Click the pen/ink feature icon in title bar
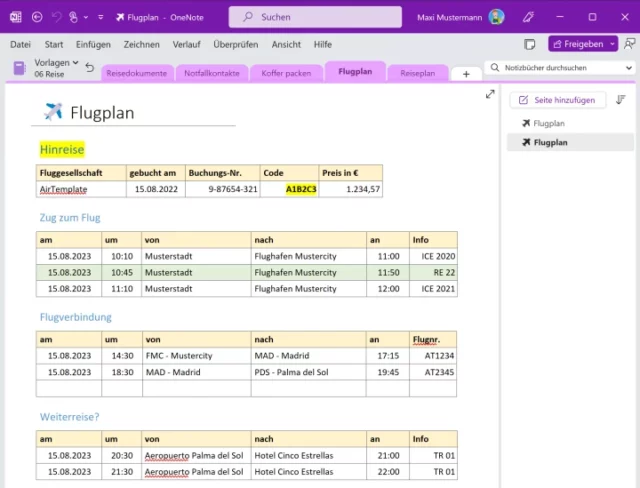The height and width of the screenshot is (488, 640). pos(528,17)
